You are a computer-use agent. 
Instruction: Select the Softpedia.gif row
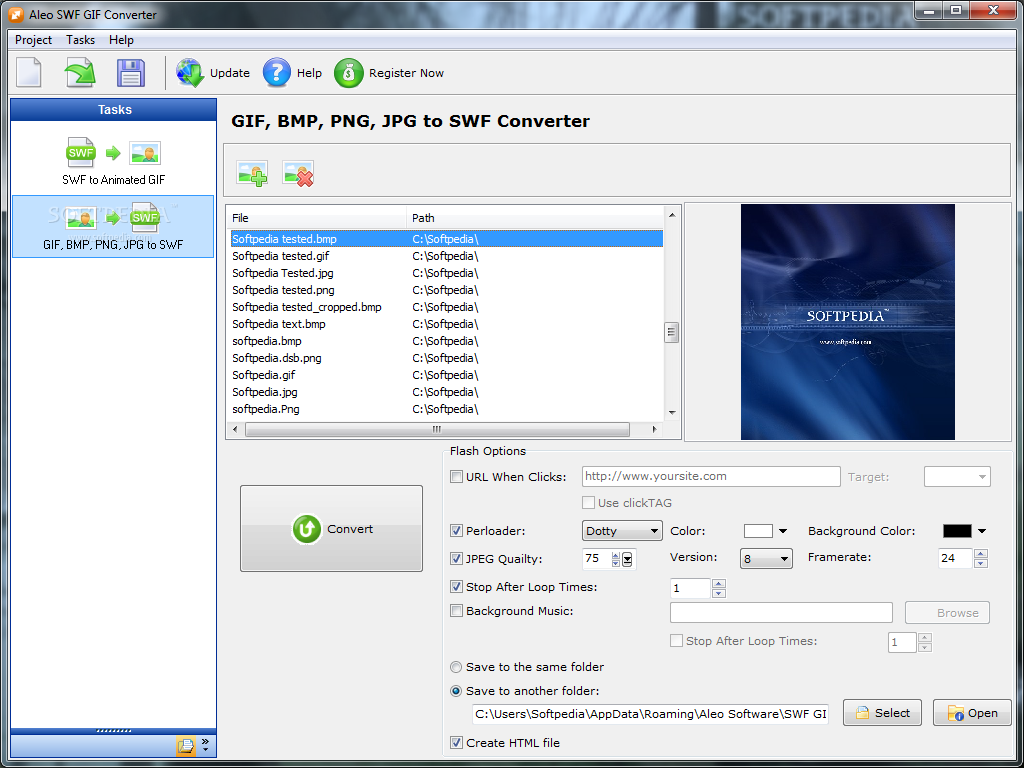447,375
